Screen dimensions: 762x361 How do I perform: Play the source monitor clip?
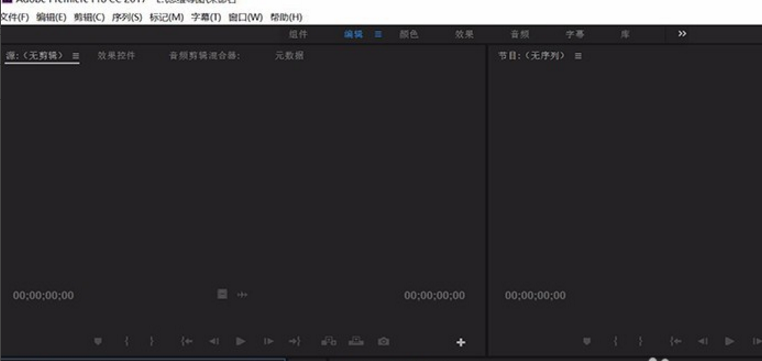coord(241,341)
